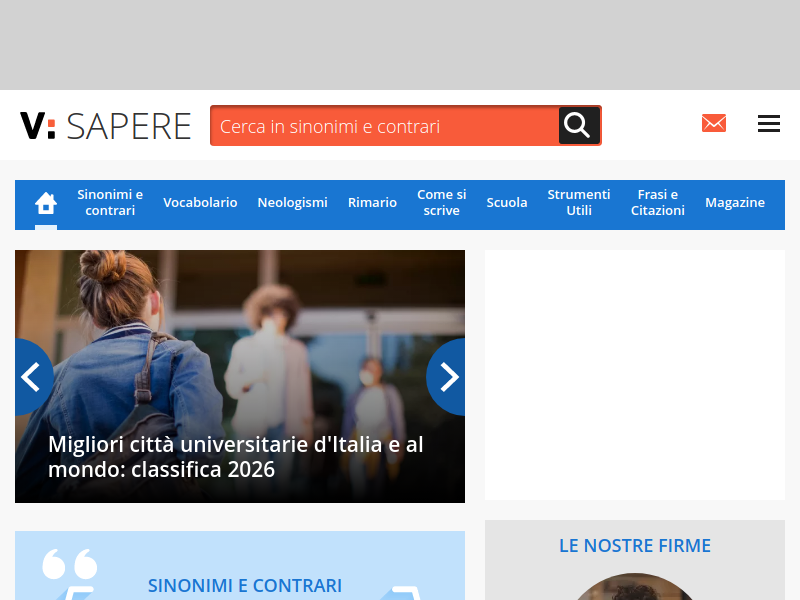
Task: Open the Strumenti Utili nav item
Action: (x=579, y=203)
